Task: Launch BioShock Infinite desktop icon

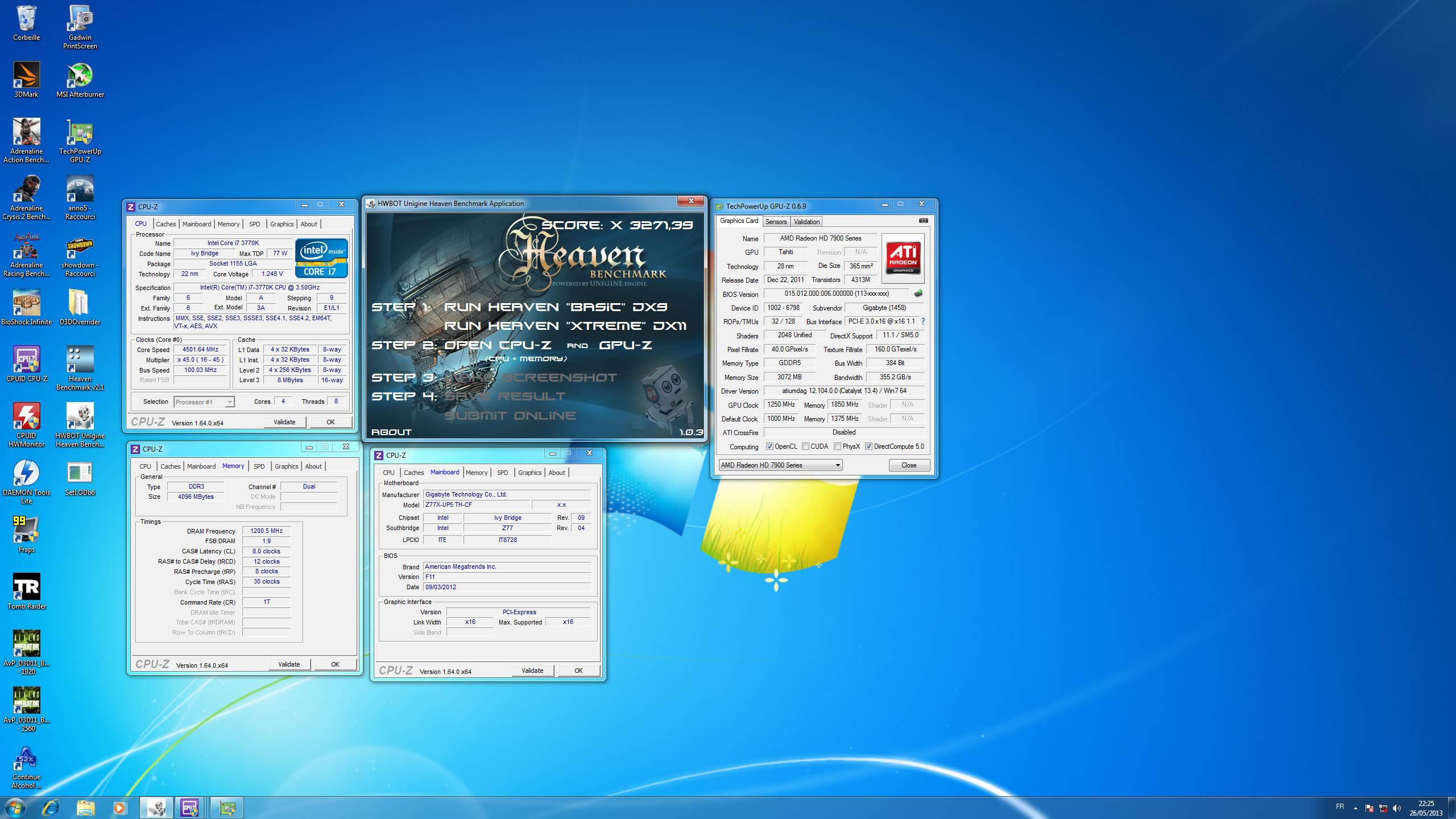Action: (26, 307)
